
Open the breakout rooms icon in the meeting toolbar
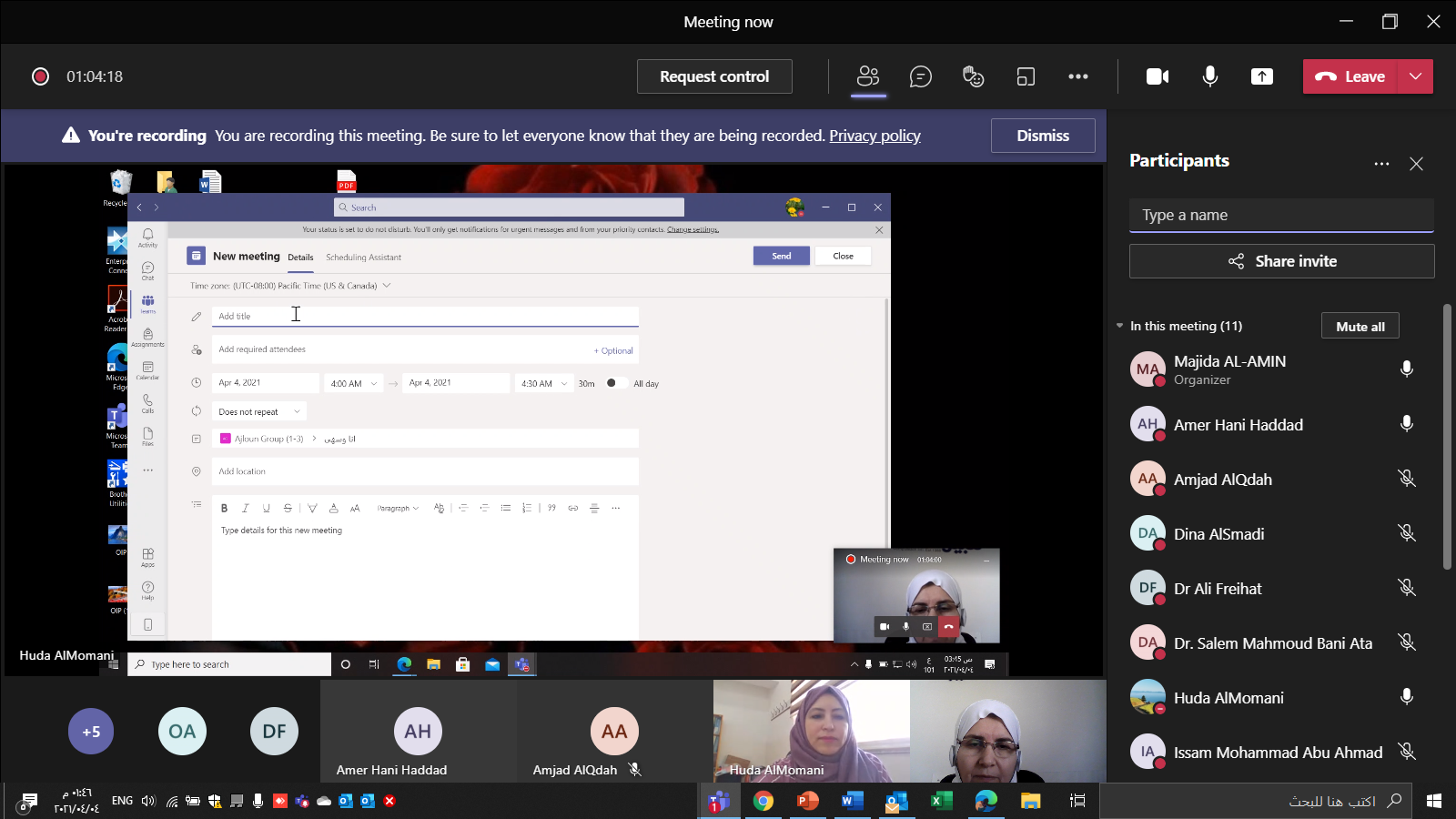[1026, 76]
